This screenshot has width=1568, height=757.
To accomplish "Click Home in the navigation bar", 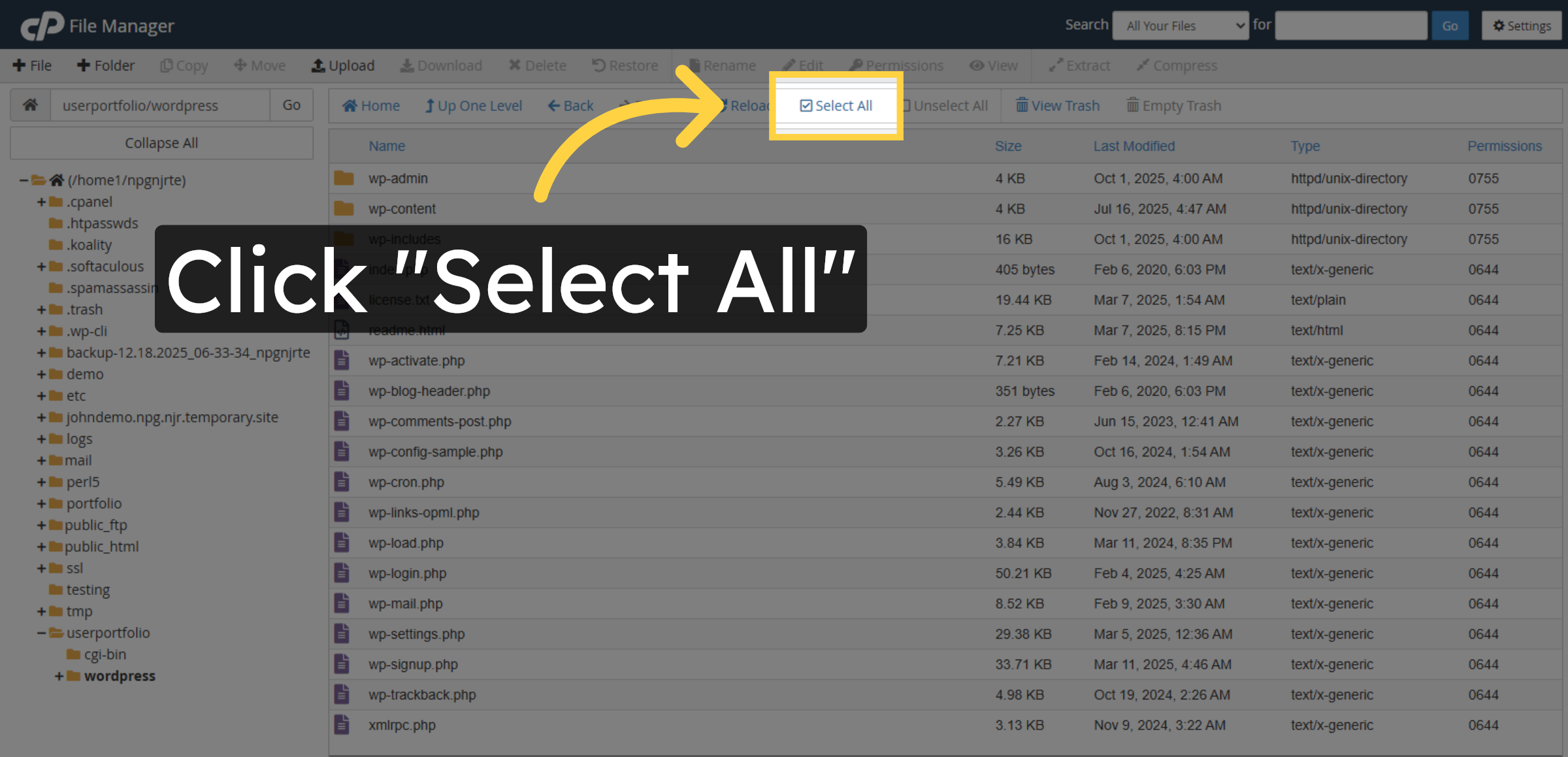I will pos(370,105).
